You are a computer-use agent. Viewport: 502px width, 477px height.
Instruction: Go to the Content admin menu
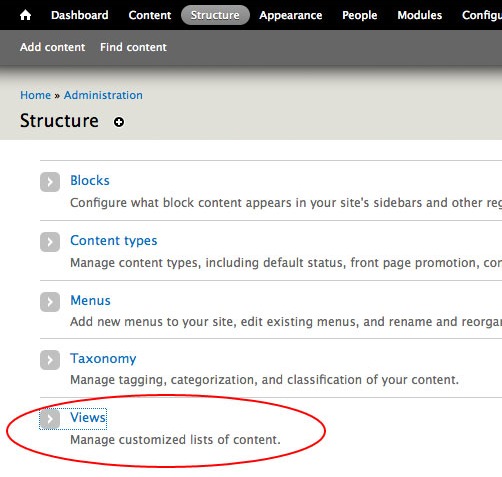(150, 15)
